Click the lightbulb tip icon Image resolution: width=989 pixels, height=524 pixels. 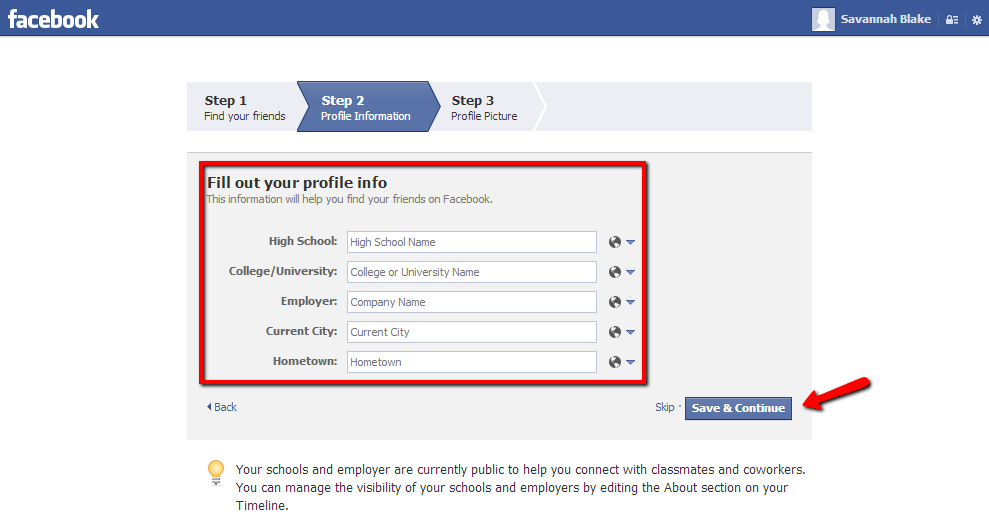click(216, 472)
